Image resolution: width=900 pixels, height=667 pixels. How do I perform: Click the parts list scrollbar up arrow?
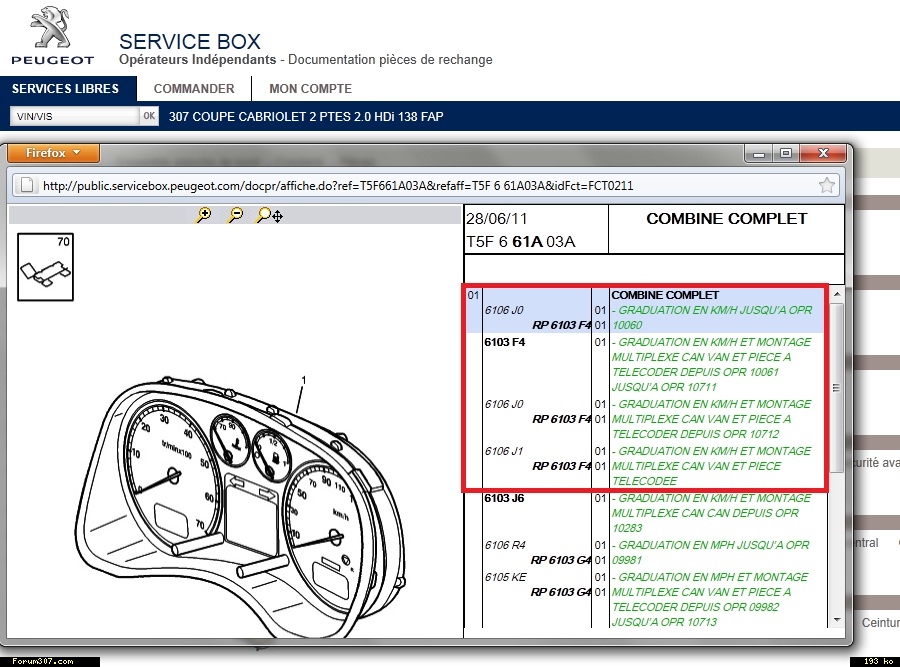pyautogui.click(x=836, y=294)
